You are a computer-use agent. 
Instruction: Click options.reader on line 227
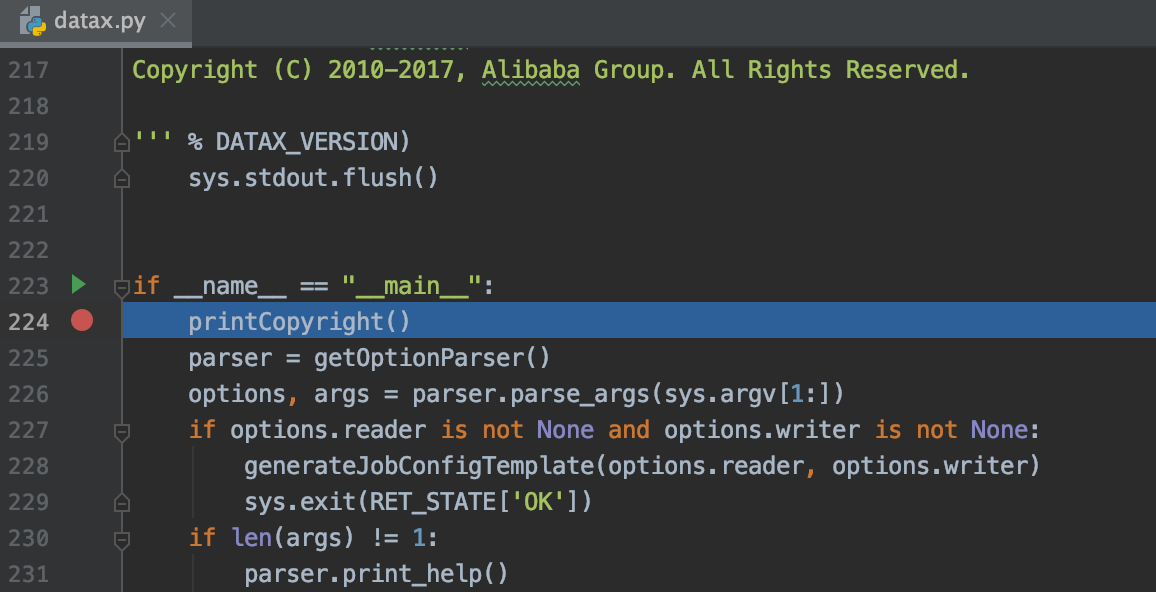(x=328, y=430)
